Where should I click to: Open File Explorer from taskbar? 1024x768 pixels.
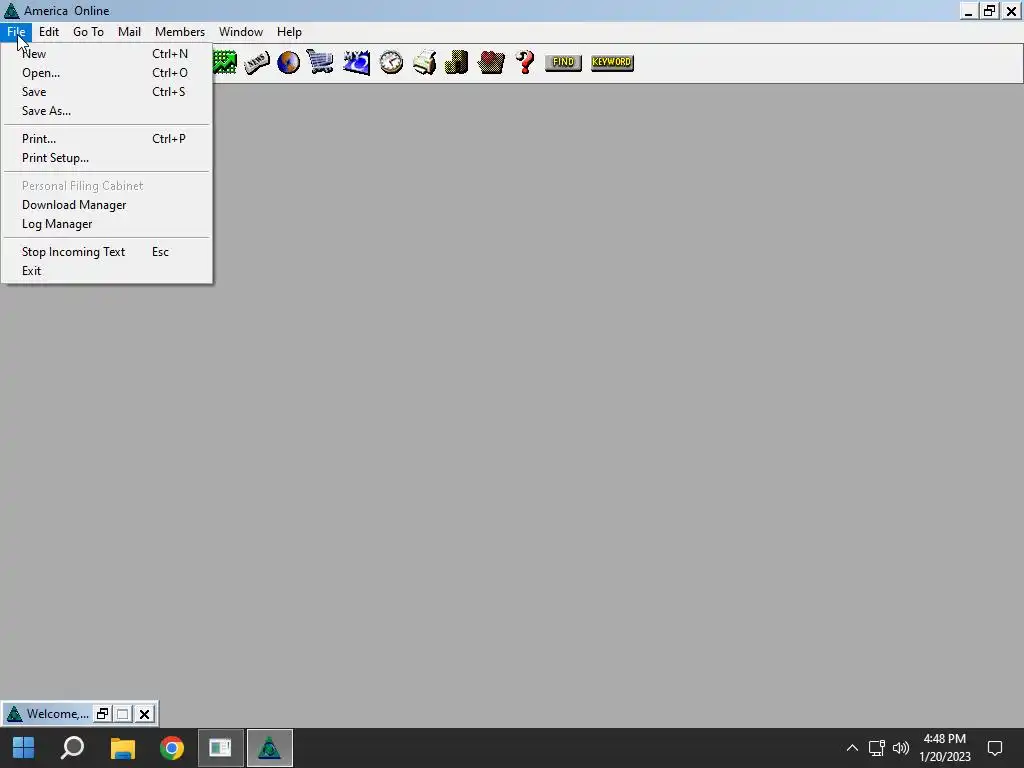tap(122, 748)
